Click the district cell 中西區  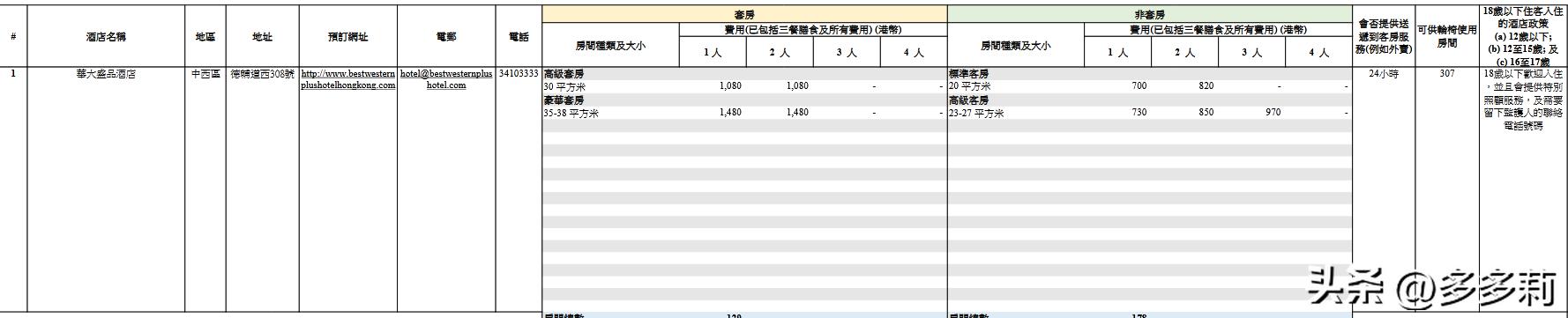click(205, 74)
